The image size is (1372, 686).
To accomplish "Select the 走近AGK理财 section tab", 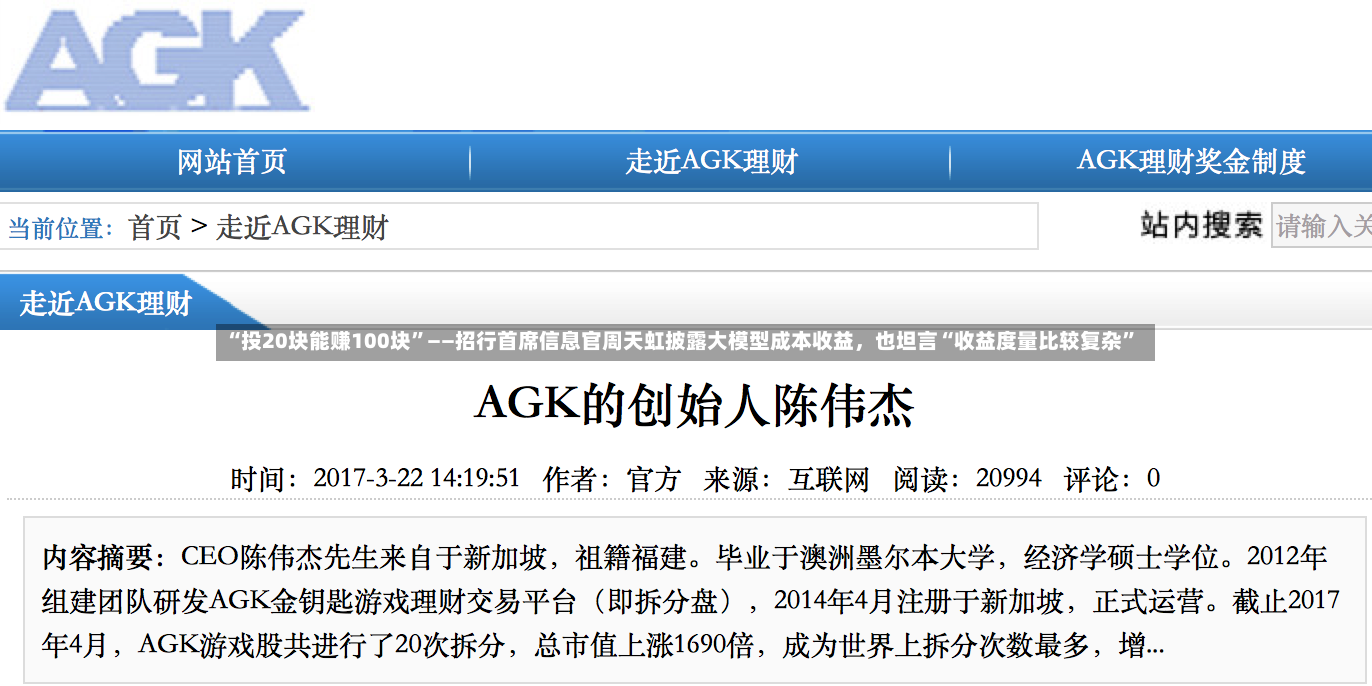I will pyautogui.click(x=106, y=302).
